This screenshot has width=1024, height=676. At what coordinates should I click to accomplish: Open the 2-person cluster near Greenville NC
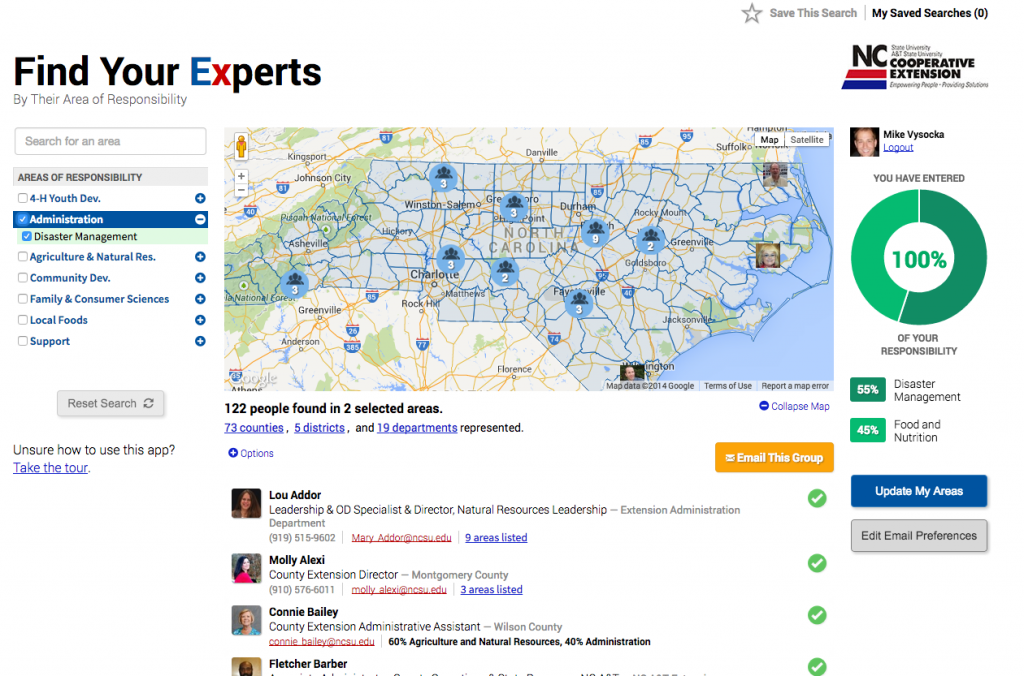(x=650, y=240)
